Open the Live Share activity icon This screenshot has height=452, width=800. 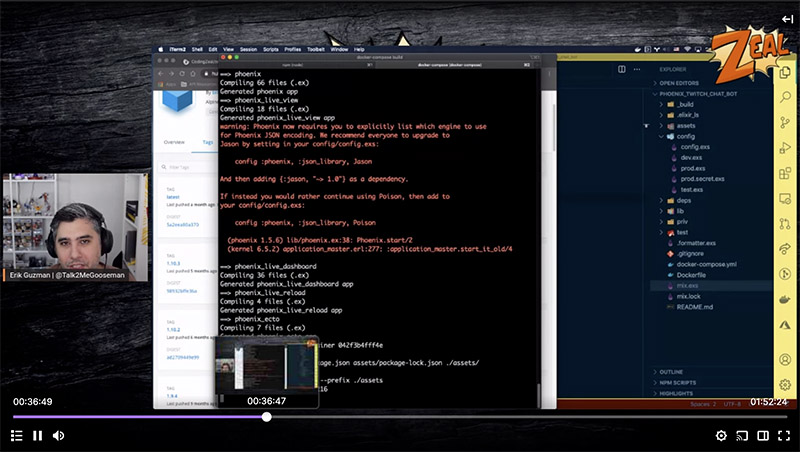[785, 249]
